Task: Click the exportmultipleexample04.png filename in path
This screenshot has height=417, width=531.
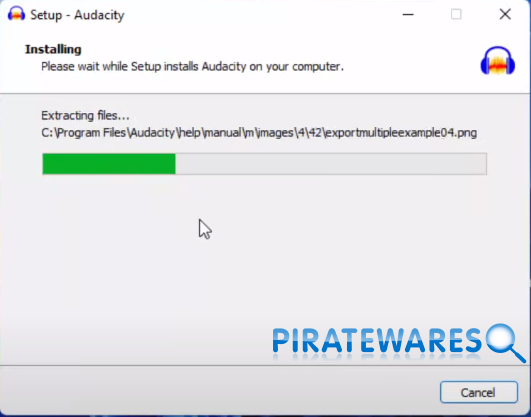Action: click(x=402, y=133)
